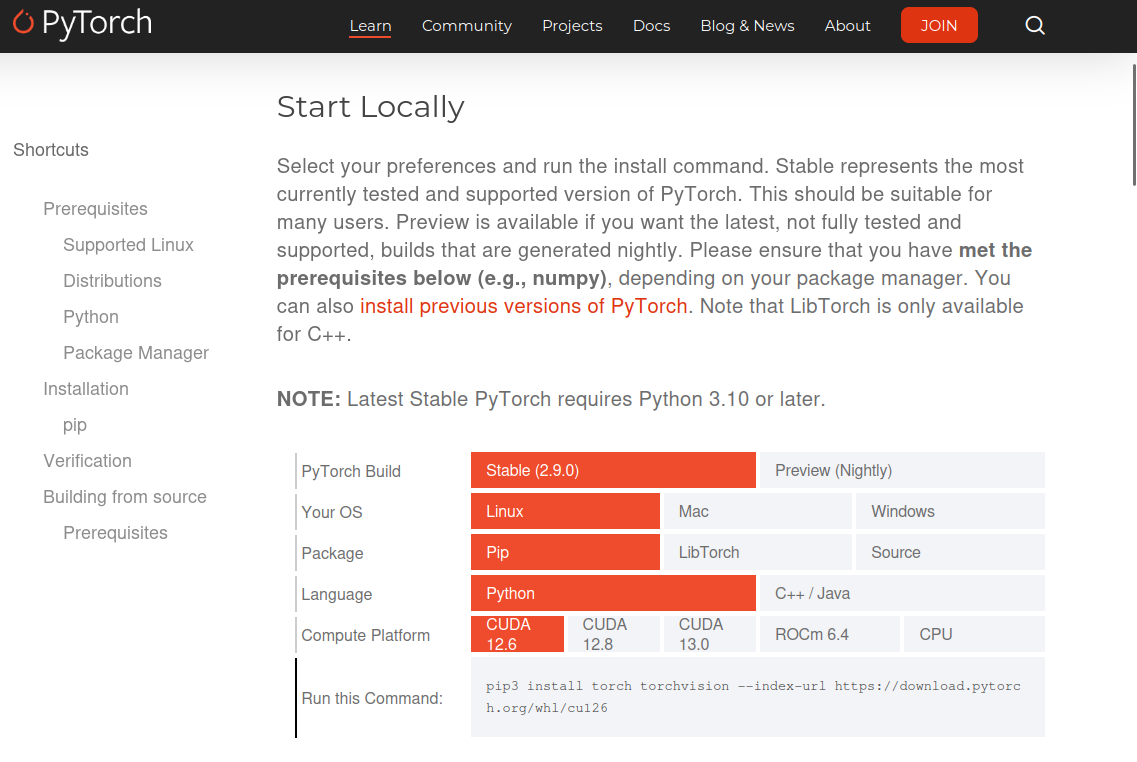Select the CPU compute platform
This screenshot has height=762, width=1137.
point(974,634)
